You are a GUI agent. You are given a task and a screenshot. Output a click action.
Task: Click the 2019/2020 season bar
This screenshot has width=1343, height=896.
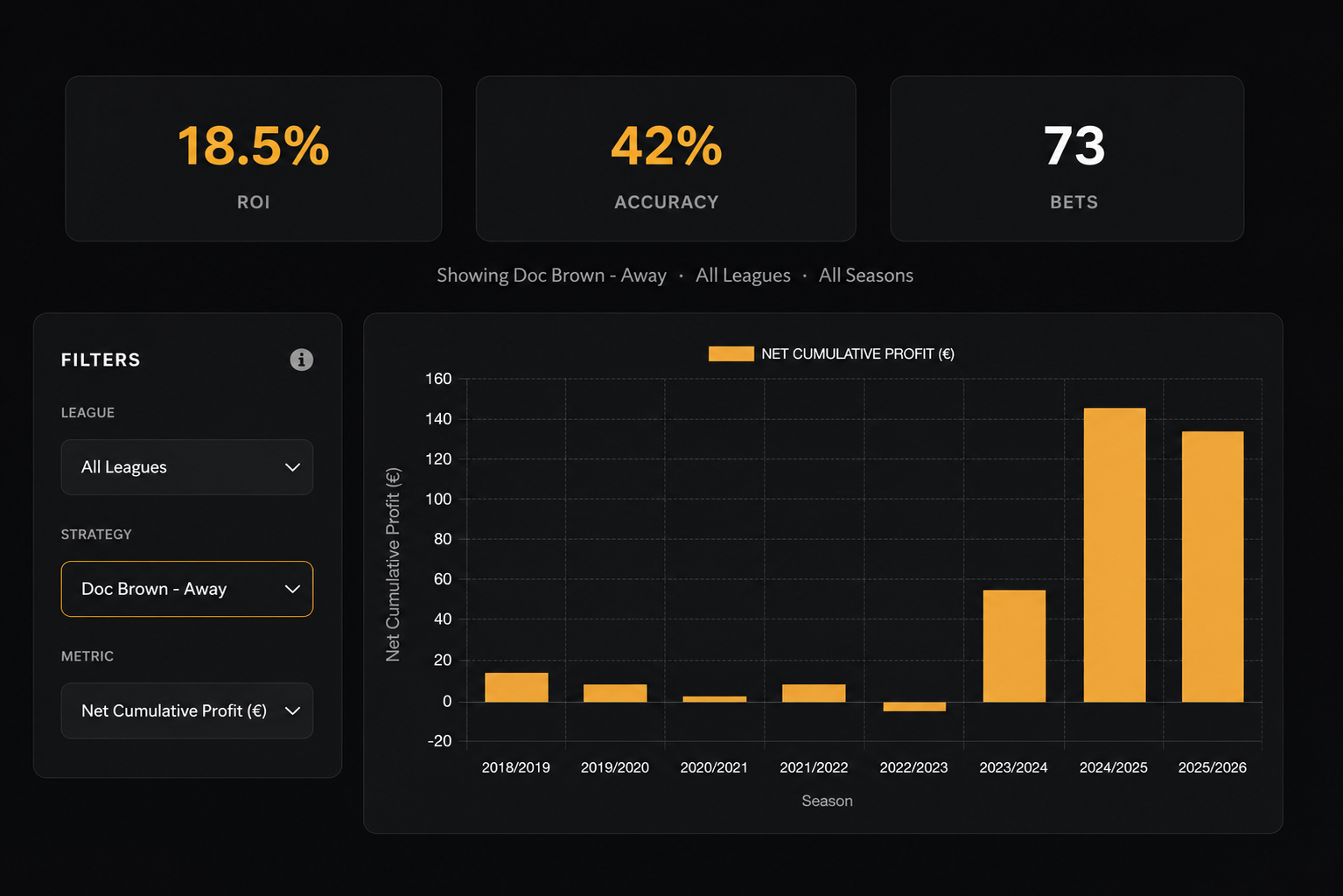point(615,693)
